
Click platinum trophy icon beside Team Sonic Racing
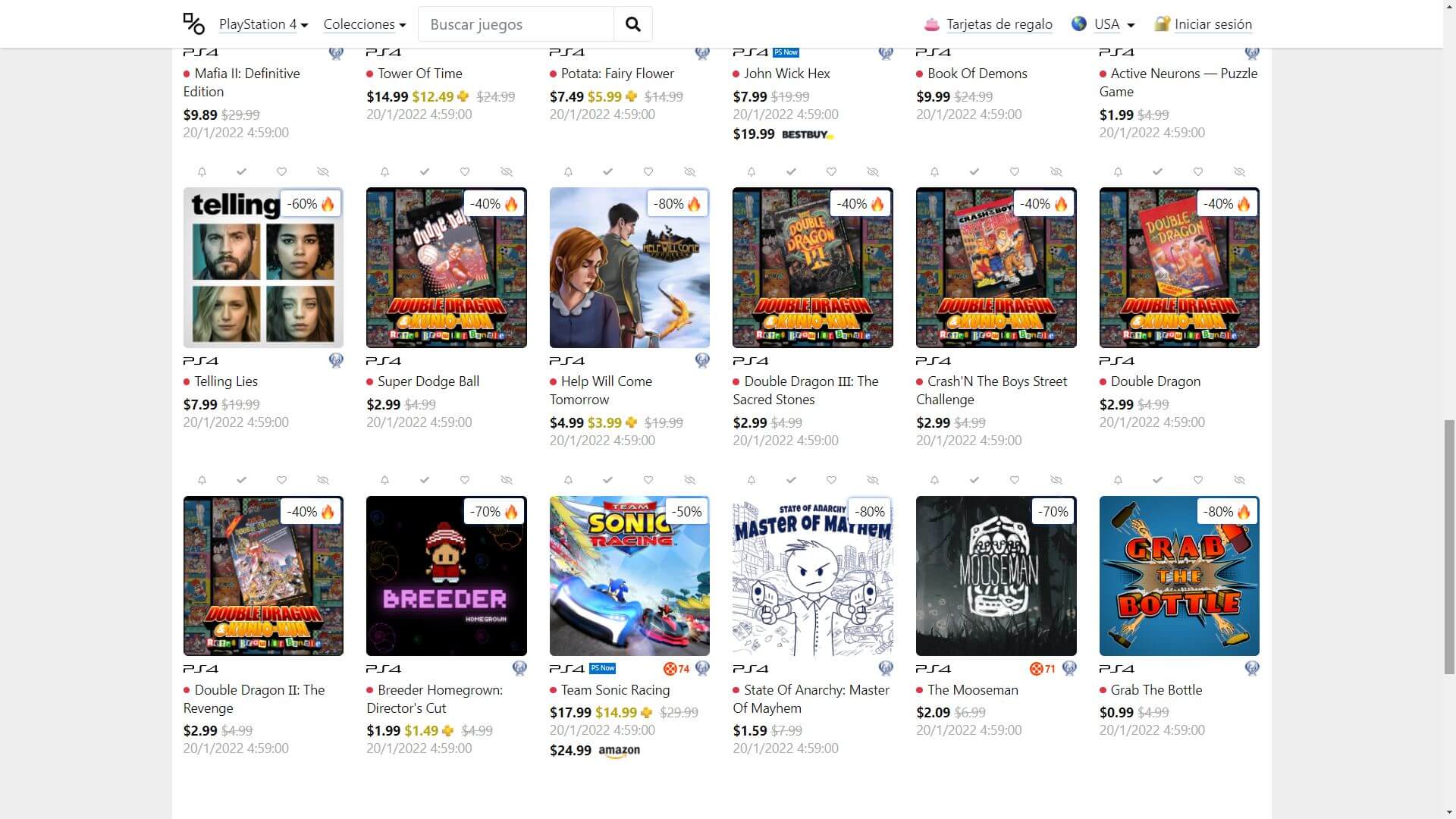(702, 668)
